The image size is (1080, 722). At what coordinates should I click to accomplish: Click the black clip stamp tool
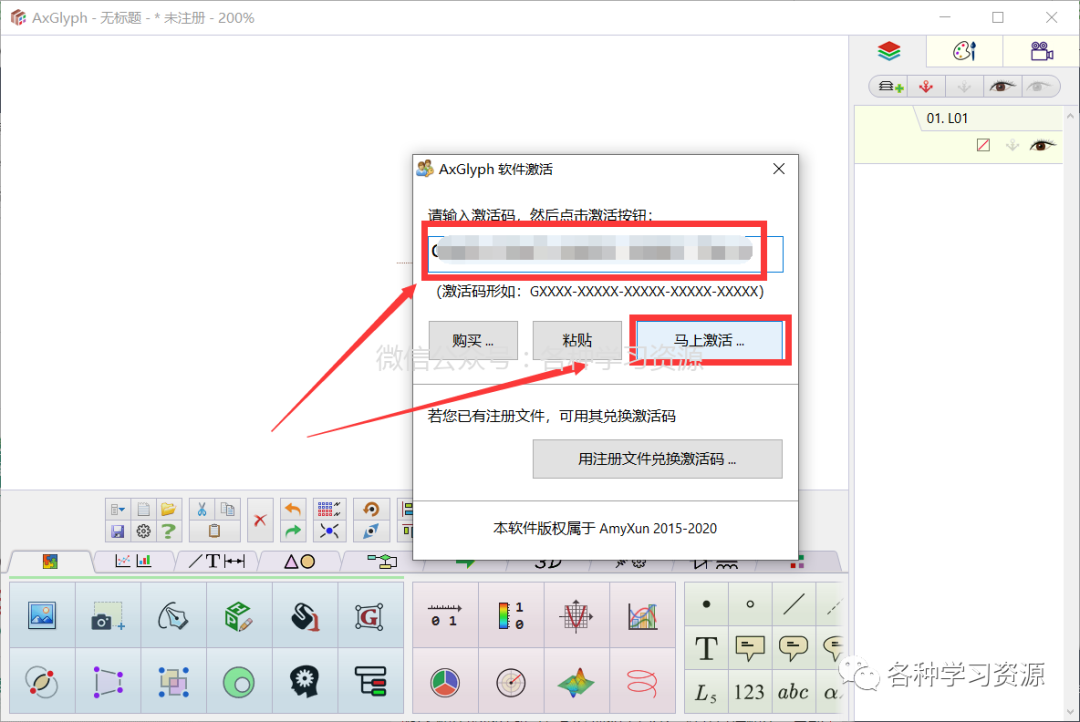tap(304, 615)
